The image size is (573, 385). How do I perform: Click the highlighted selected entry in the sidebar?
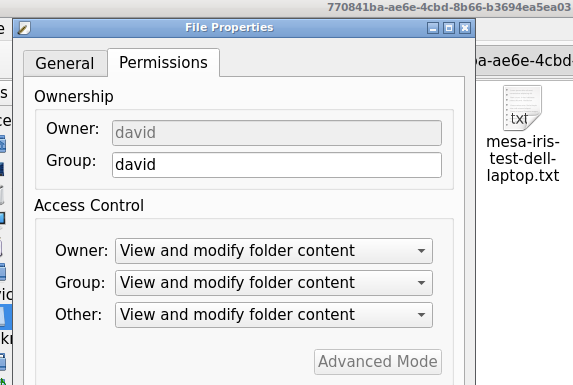click(6, 316)
